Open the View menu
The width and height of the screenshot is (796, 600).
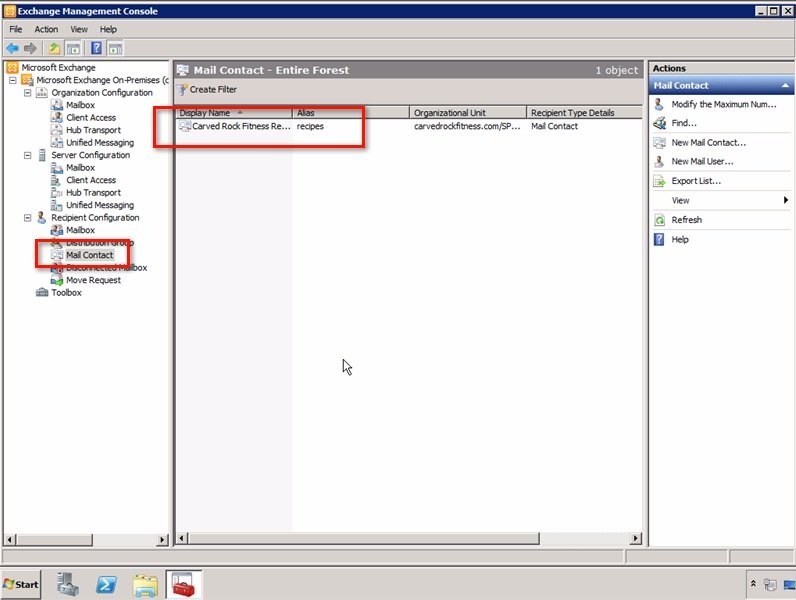(79, 29)
